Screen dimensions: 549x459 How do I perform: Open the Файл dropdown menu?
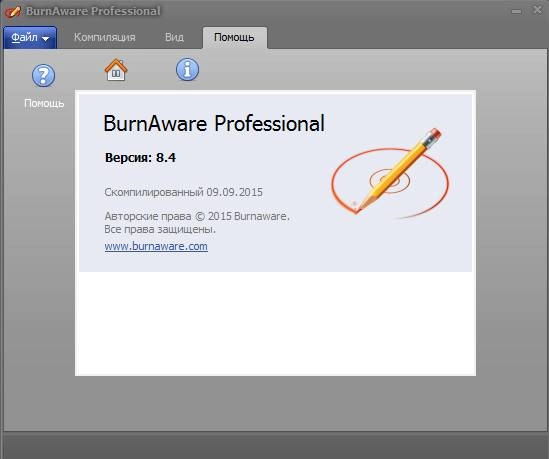30,37
